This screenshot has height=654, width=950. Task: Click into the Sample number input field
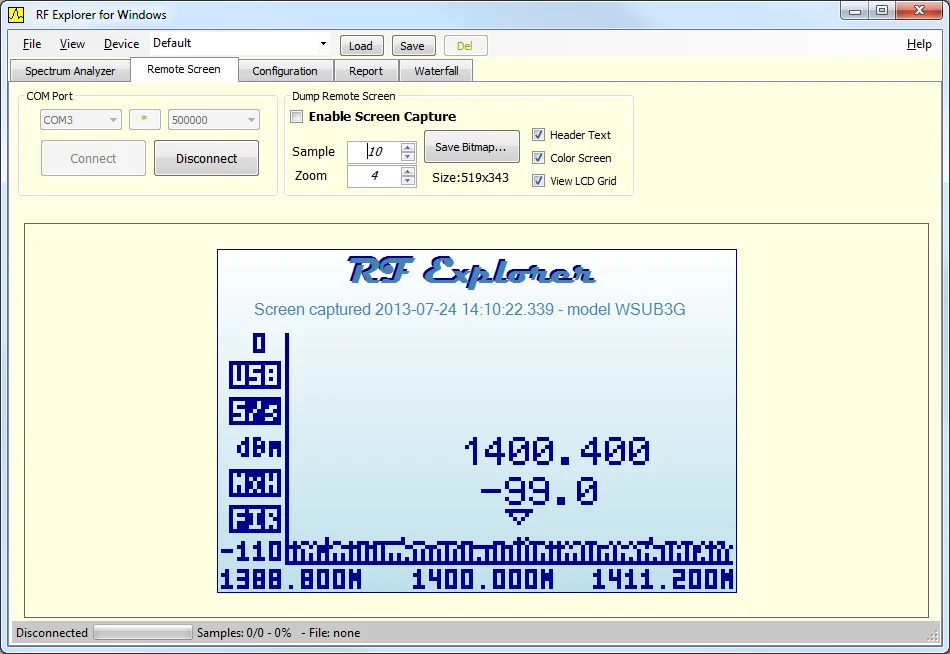[374, 152]
